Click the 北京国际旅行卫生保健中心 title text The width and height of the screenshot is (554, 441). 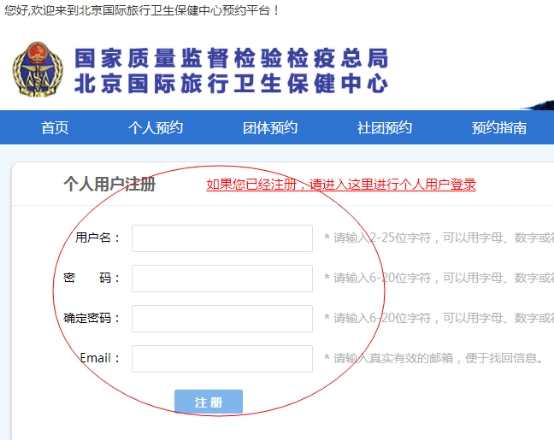(x=231, y=84)
